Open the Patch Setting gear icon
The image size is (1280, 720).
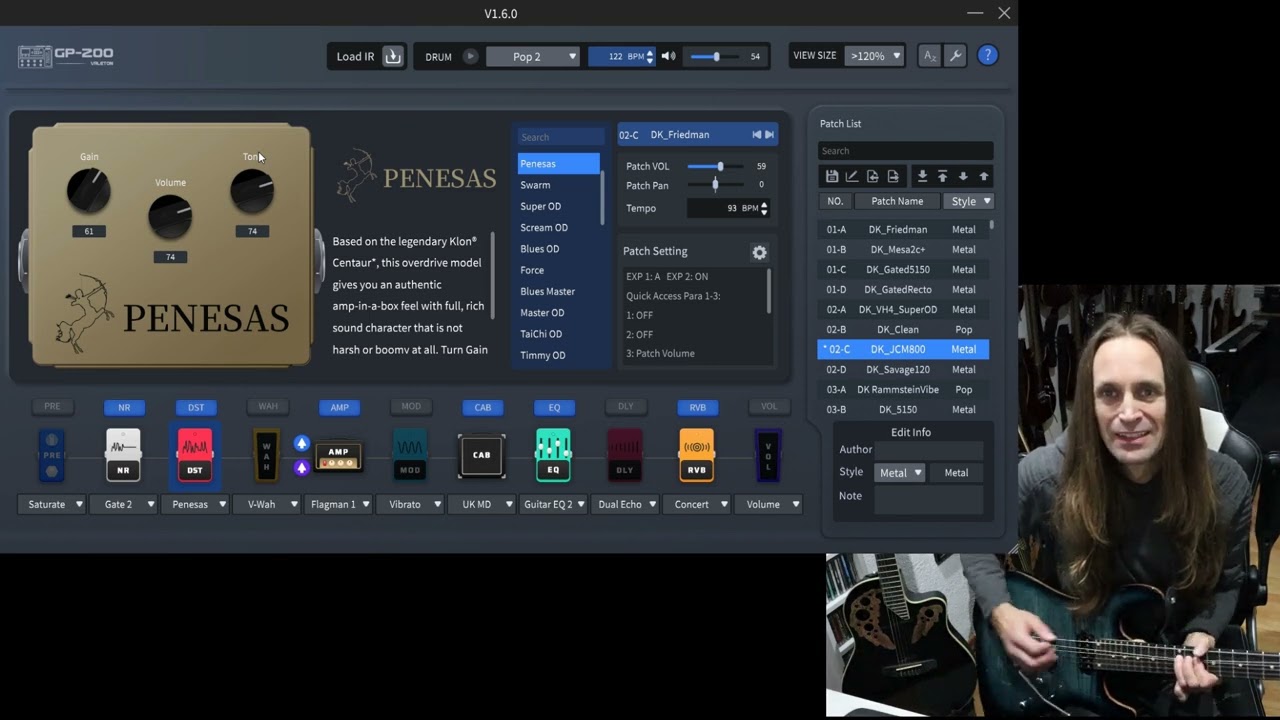tap(759, 253)
